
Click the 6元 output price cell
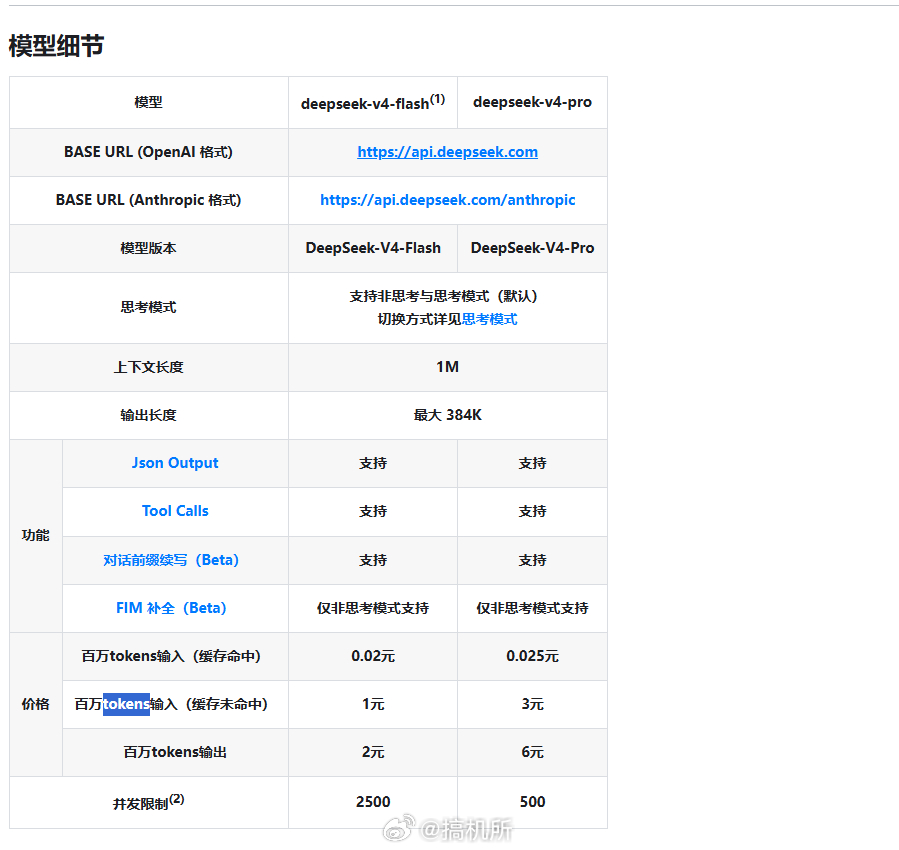point(532,753)
